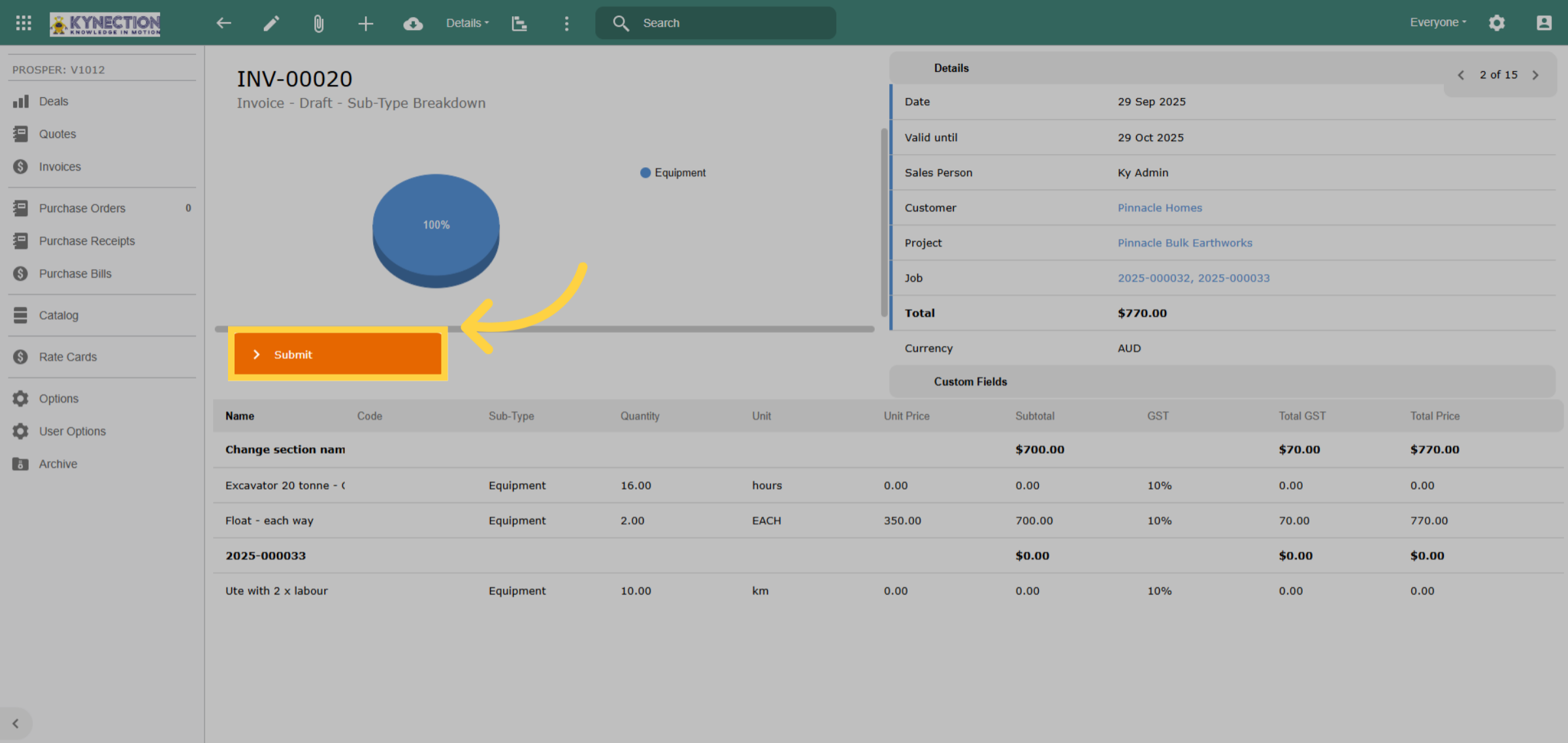Click the AUD currency value

click(x=1129, y=349)
